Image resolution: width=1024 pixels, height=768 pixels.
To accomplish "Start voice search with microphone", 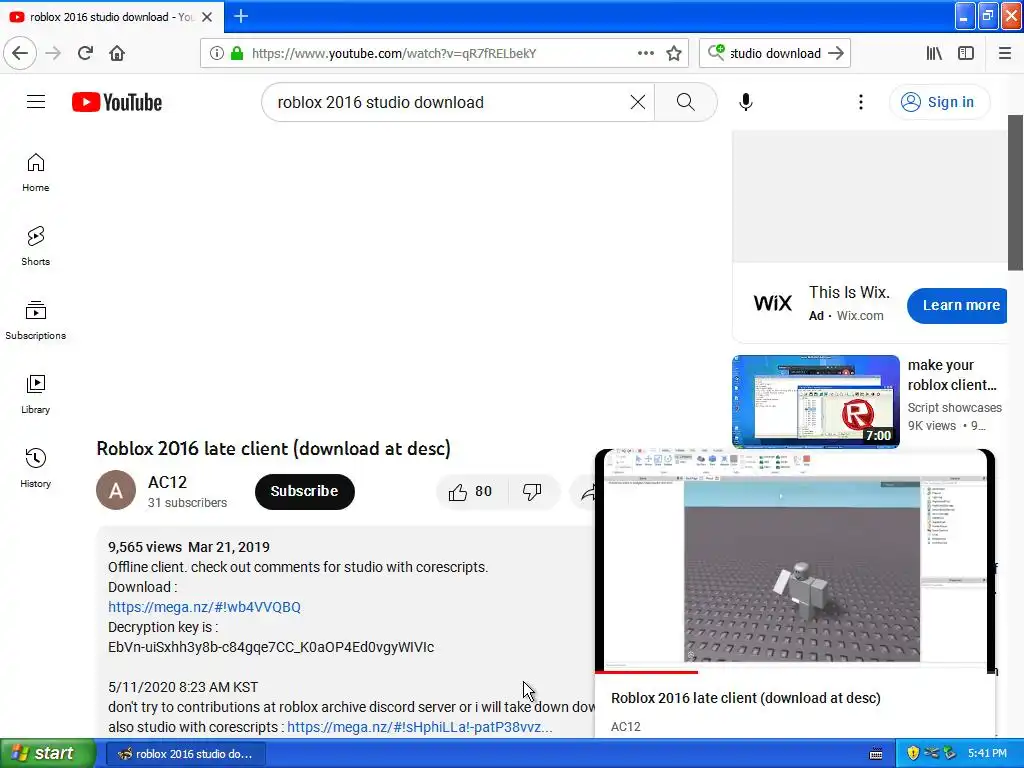I will coord(746,102).
